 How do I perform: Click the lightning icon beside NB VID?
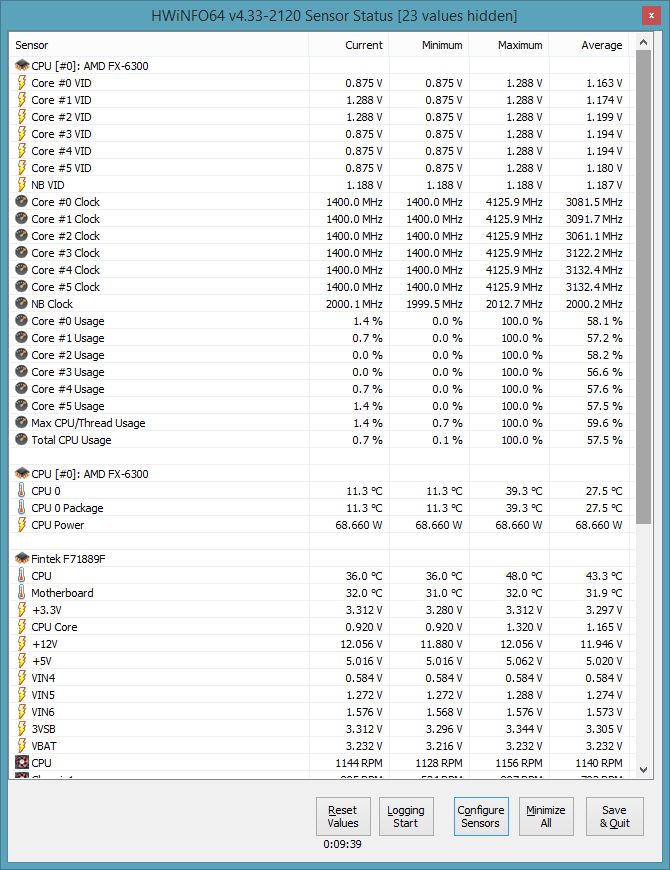pyautogui.click(x=22, y=185)
